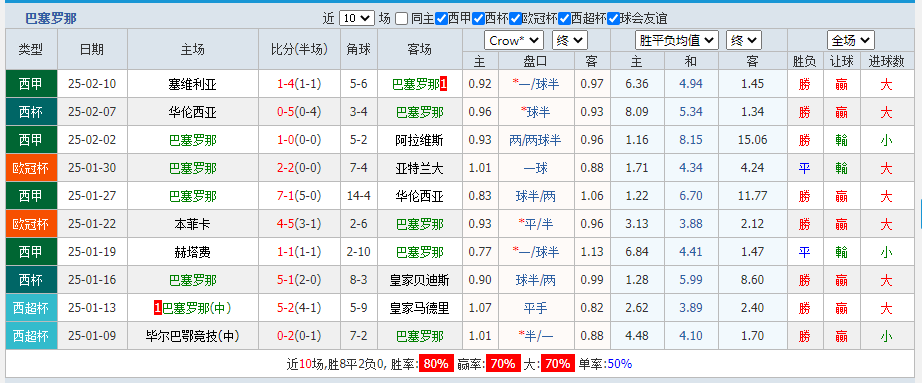Click the 西杯 league tag on 25-02-07
Image resolution: width=922 pixels, height=383 pixels.
pos(32,112)
